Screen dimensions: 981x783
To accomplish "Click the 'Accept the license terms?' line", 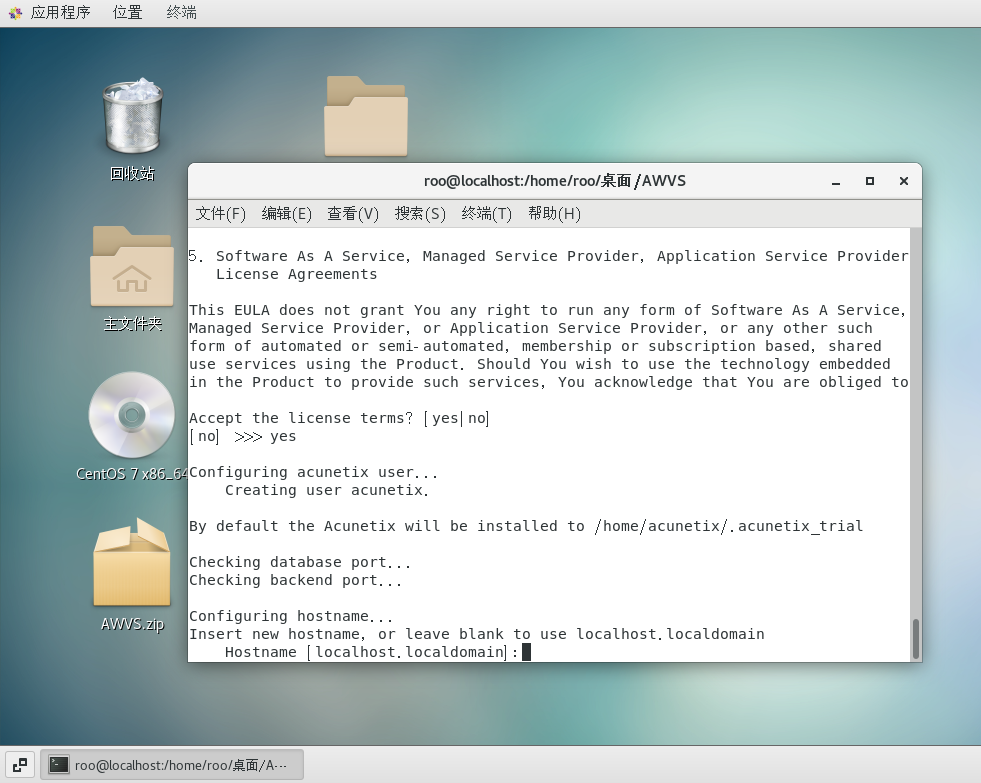I will (x=339, y=418).
